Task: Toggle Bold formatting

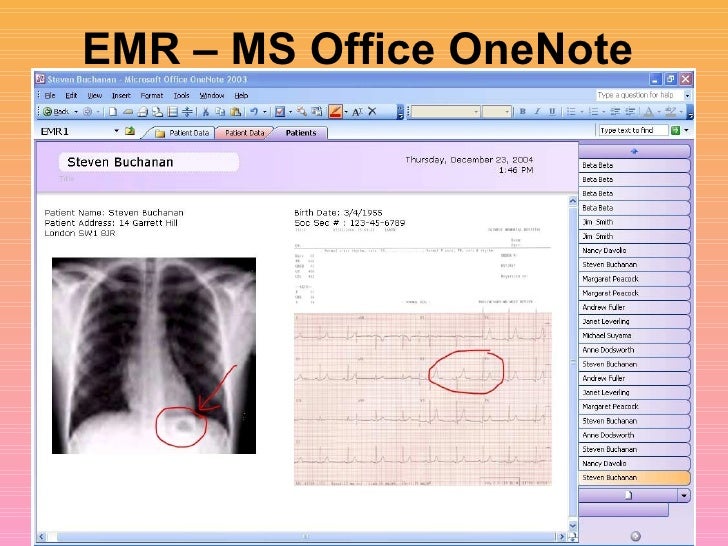Action: point(522,111)
